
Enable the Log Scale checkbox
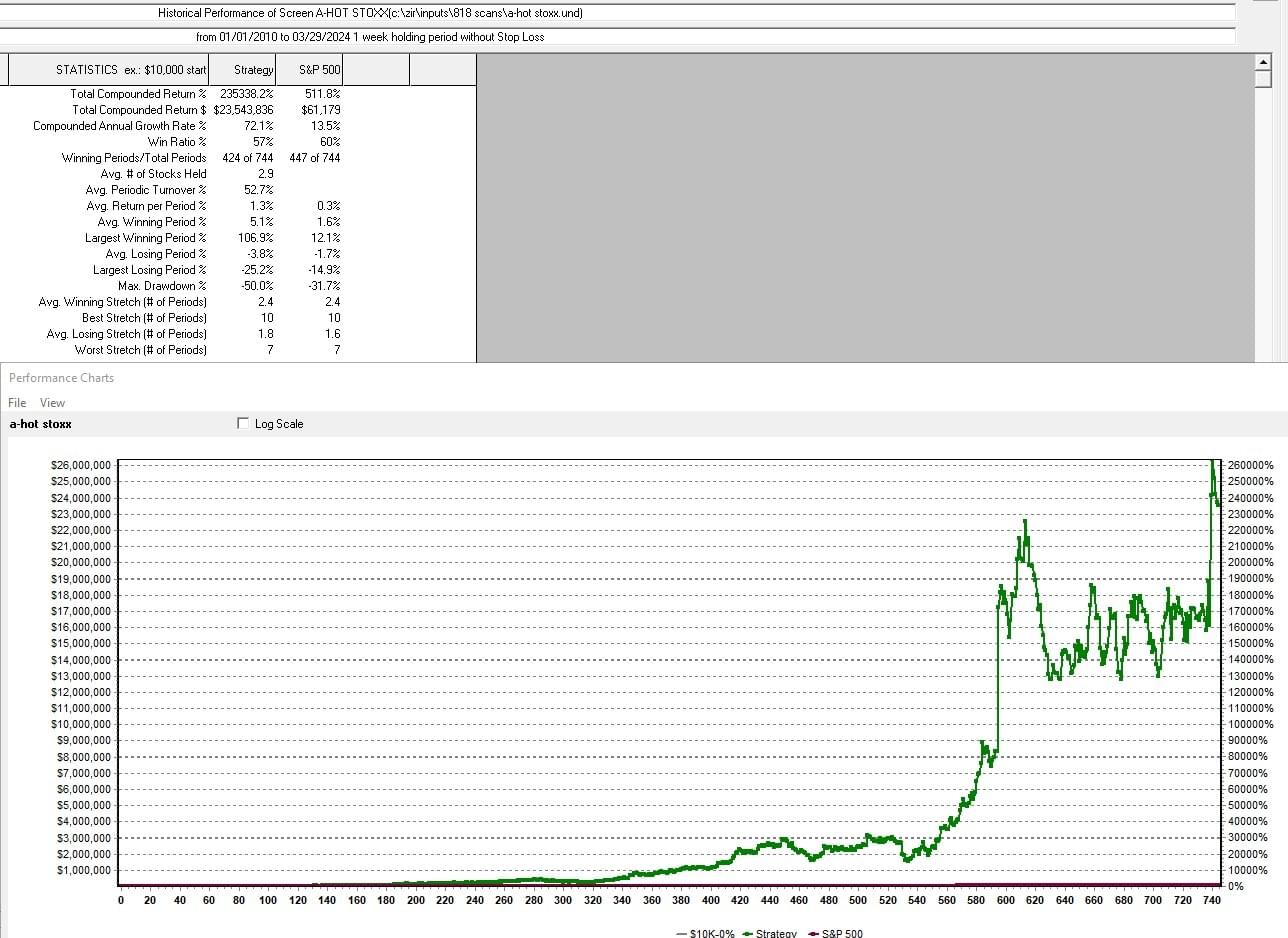pos(243,424)
